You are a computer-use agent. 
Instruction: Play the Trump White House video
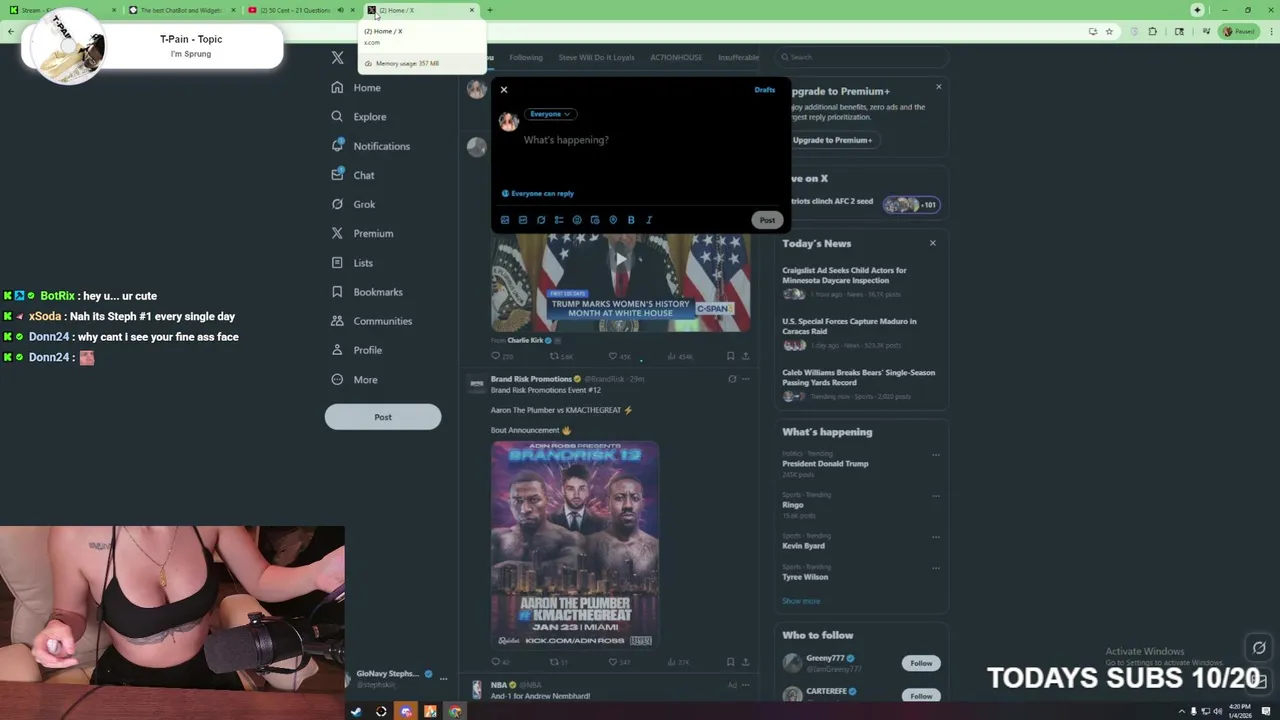coord(620,259)
